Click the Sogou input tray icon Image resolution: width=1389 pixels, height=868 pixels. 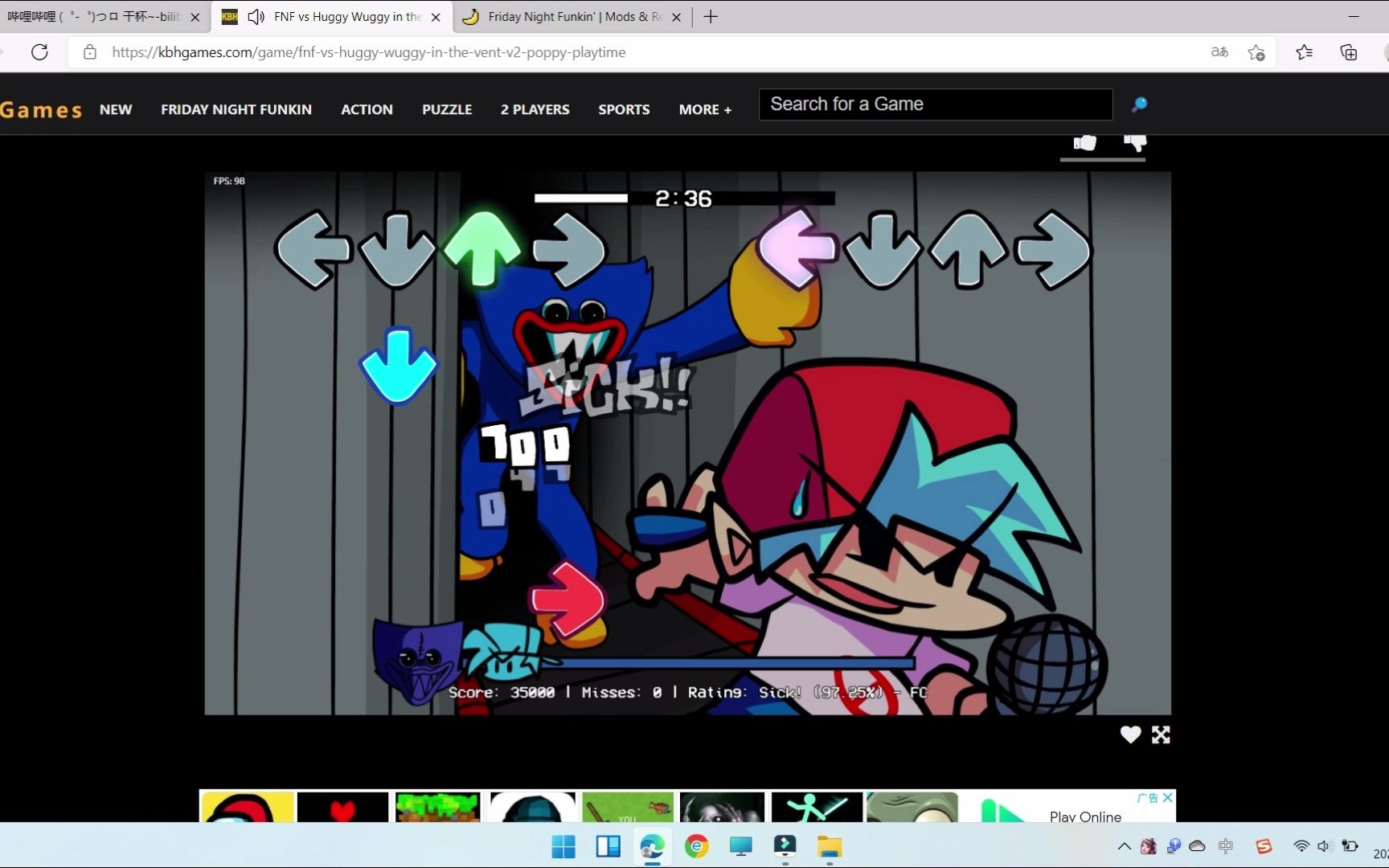point(1264,846)
